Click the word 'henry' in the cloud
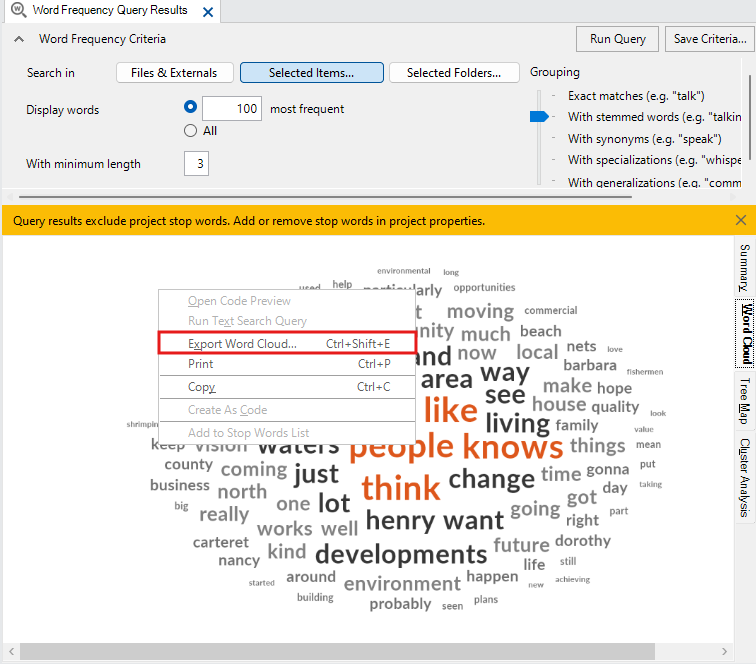 pos(400,521)
